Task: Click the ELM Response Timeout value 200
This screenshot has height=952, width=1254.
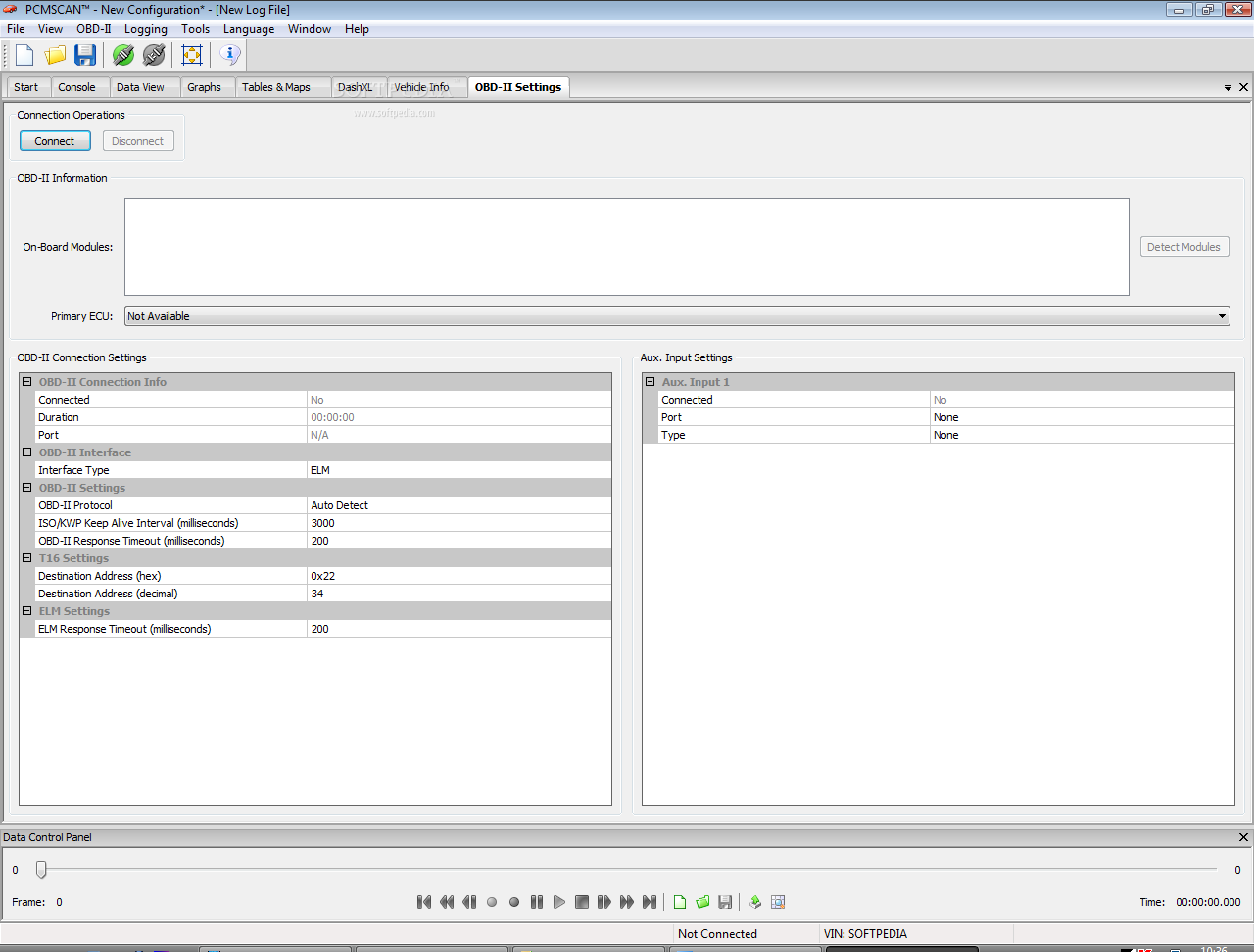Action: point(459,629)
